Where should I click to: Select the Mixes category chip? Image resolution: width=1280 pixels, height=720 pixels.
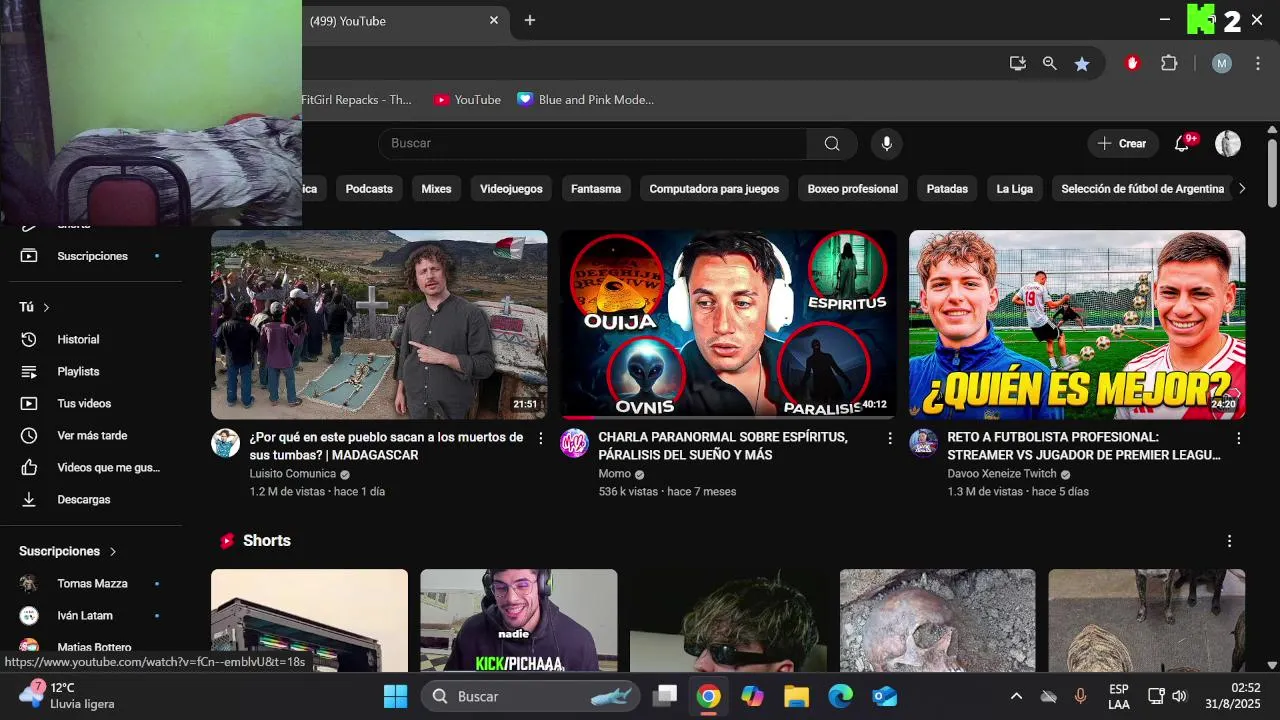pyautogui.click(x=436, y=188)
